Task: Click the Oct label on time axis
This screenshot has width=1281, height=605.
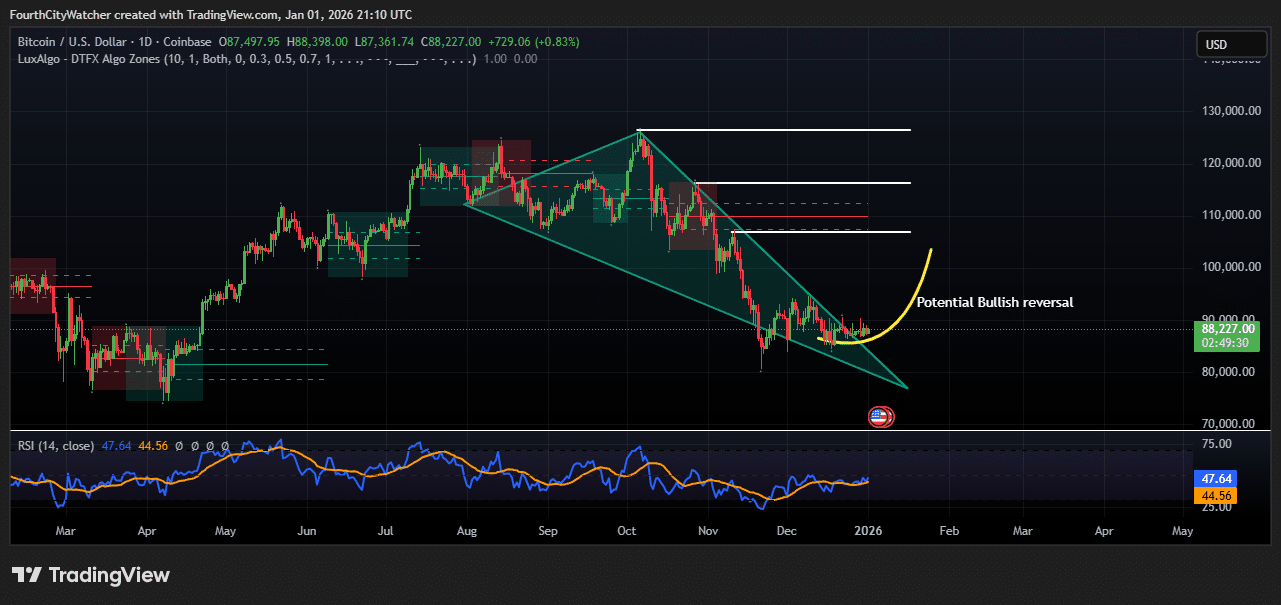Action: coord(628,531)
